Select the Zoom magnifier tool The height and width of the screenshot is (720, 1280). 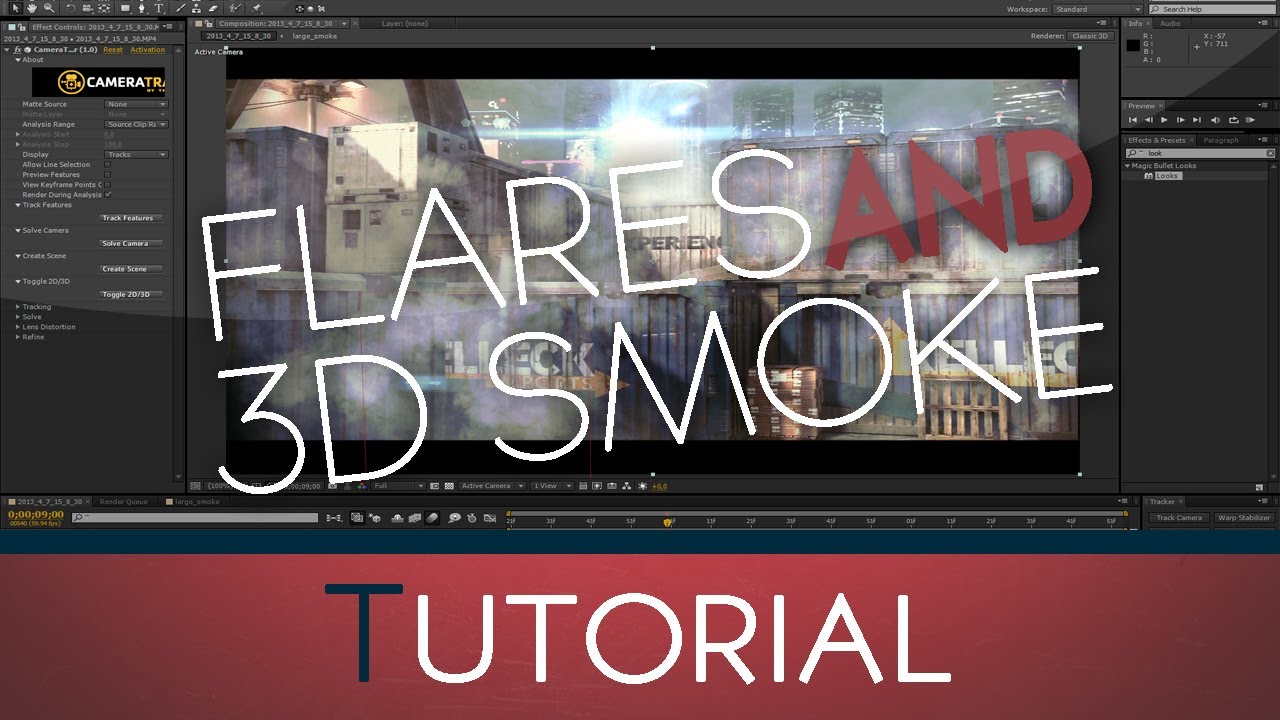47,8
